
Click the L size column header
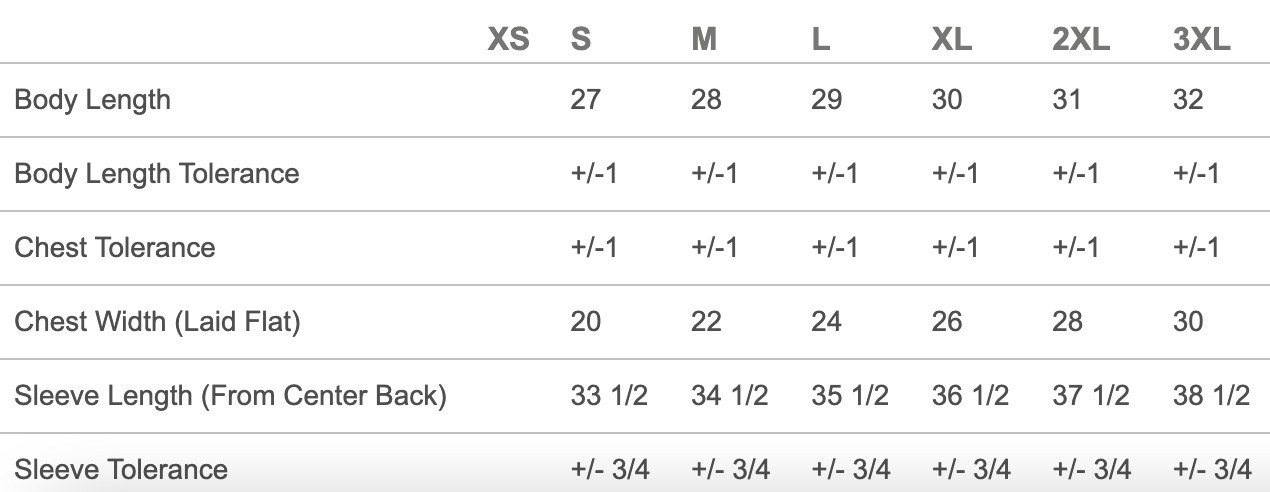(x=820, y=40)
